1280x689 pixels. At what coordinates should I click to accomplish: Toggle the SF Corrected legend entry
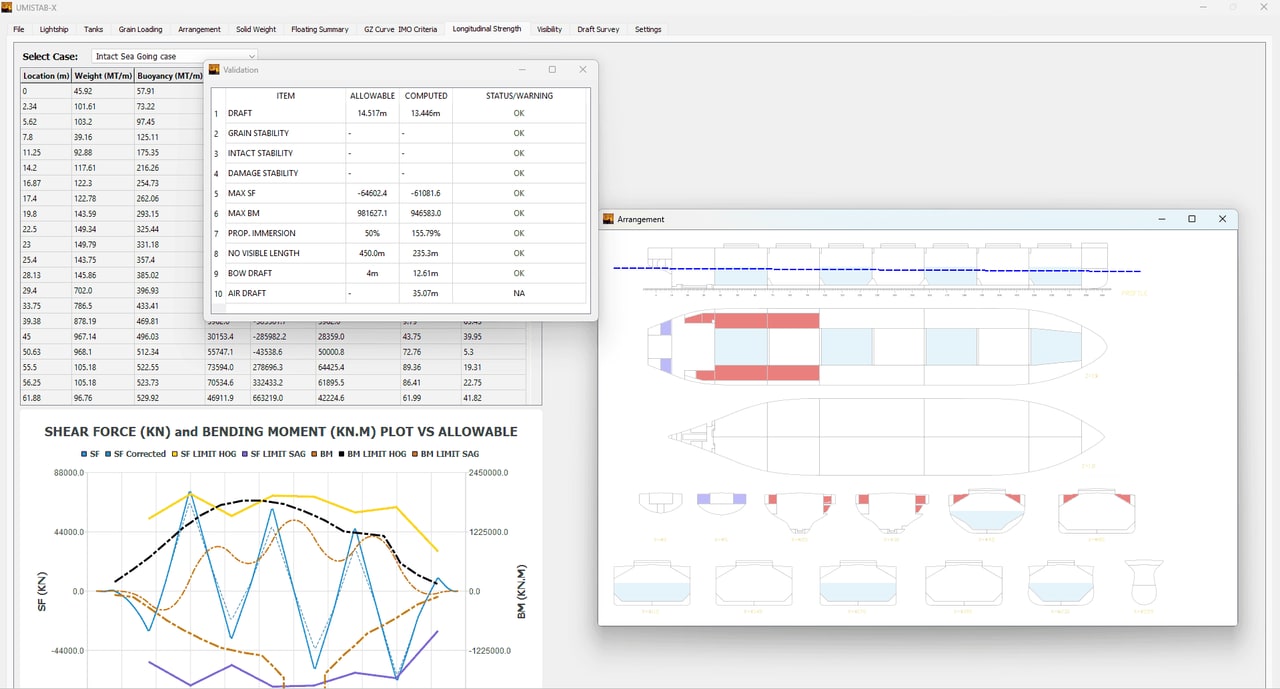135,454
